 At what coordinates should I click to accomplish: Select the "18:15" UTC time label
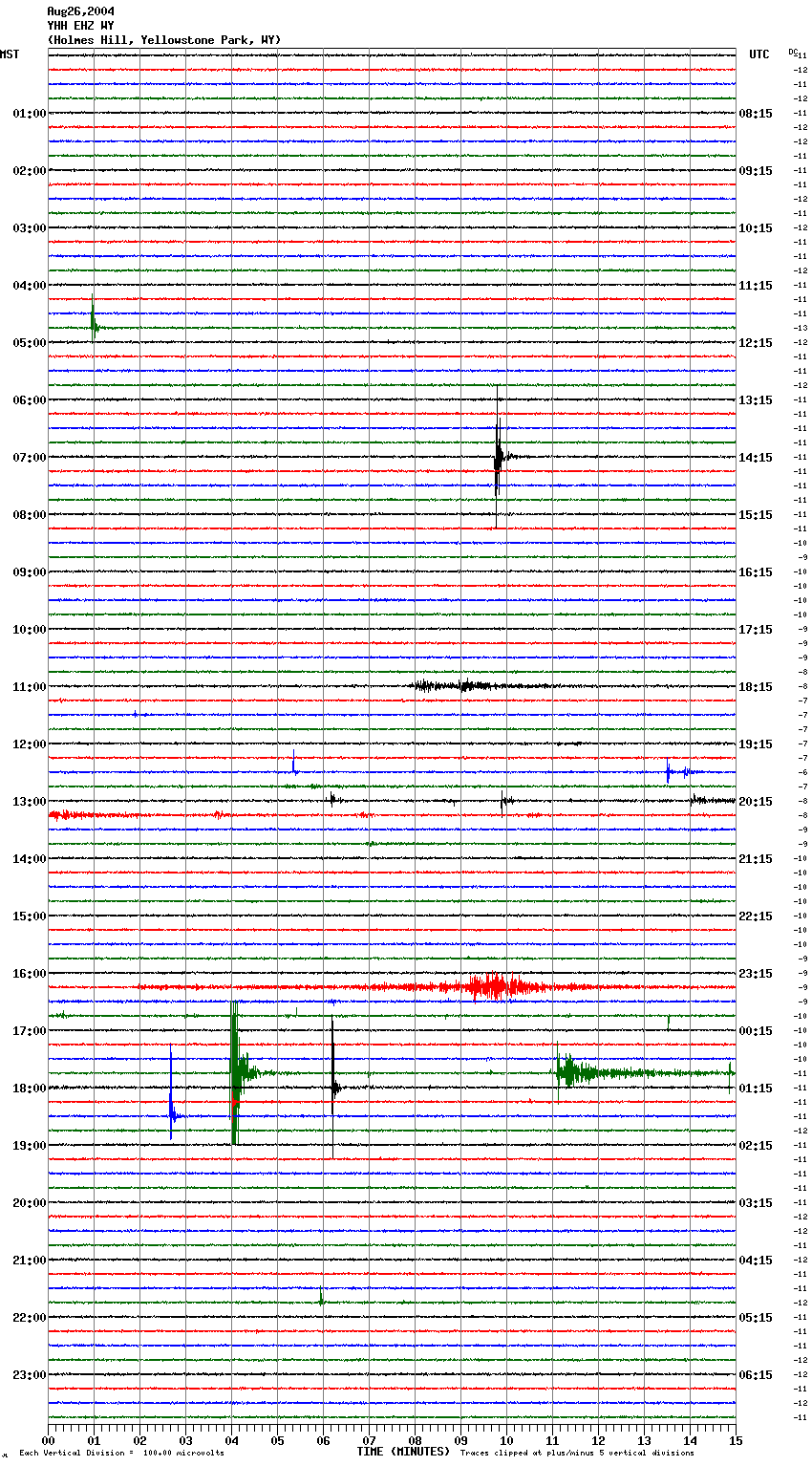point(756,687)
